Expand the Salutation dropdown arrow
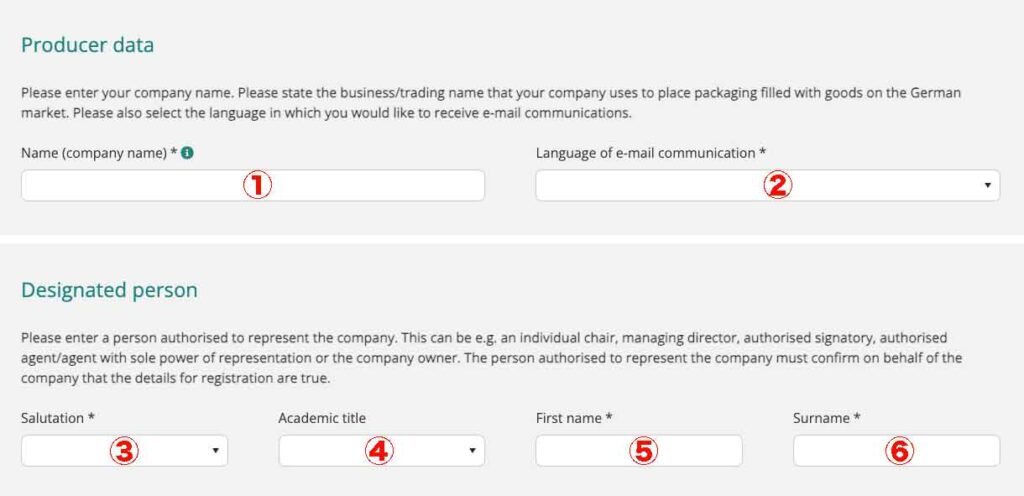Viewport: 1024px width, 496px height. point(215,451)
